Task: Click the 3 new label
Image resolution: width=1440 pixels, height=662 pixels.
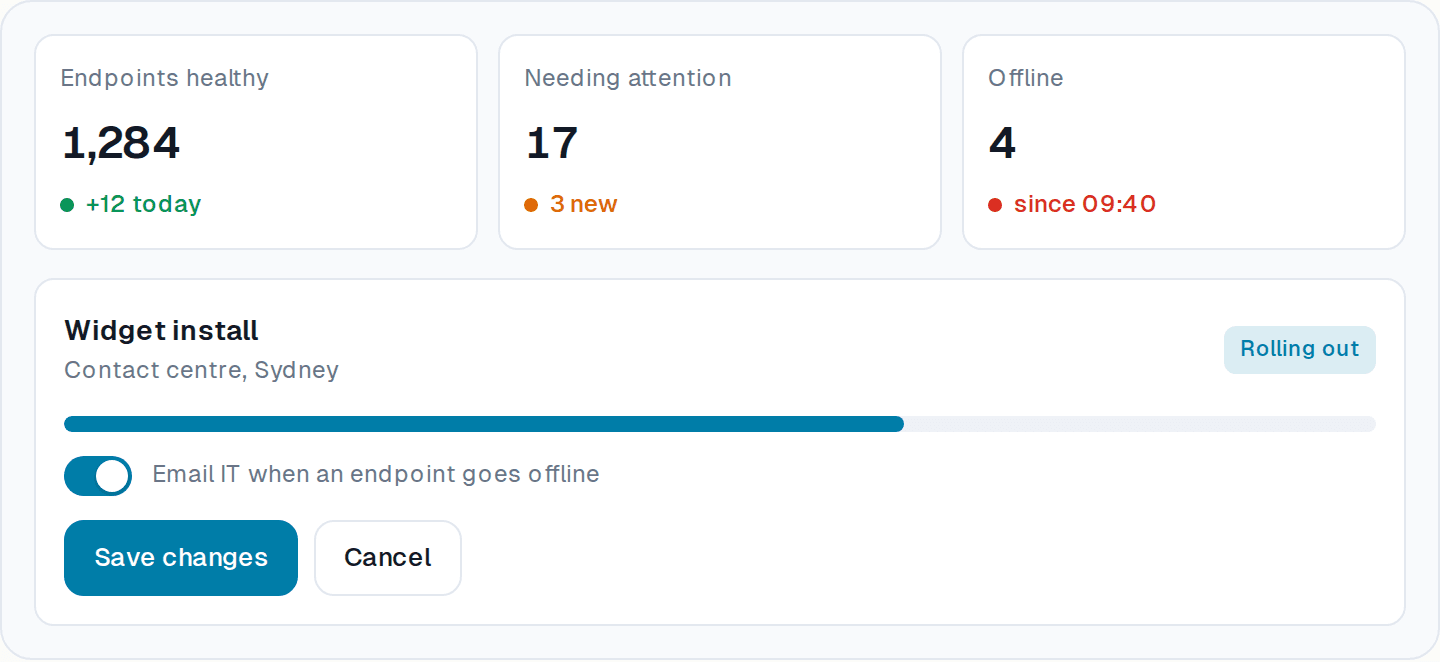Action: [x=584, y=204]
